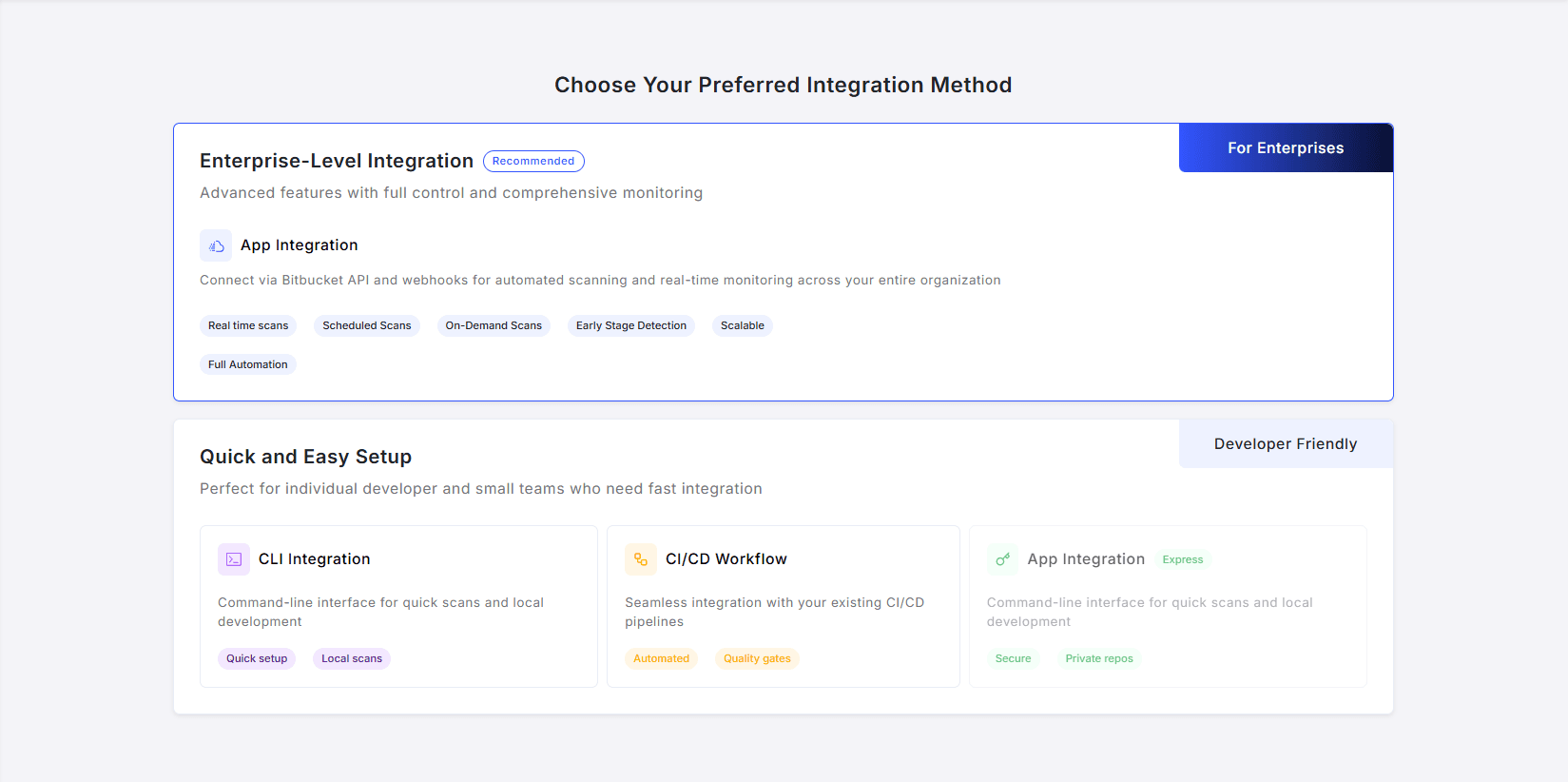Choose the CLI Integration card title

coord(315,559)
